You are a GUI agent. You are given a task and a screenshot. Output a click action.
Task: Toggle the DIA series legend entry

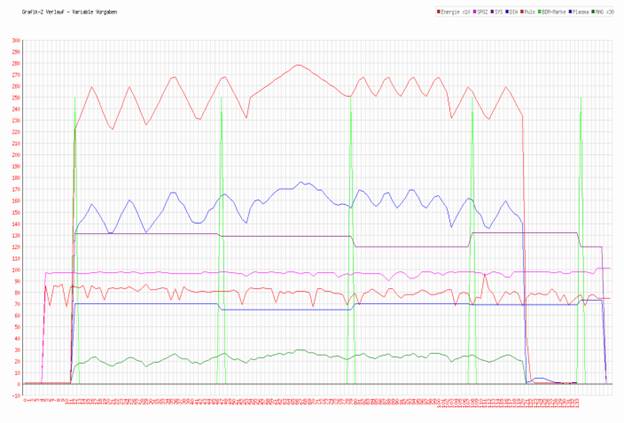(x=515, y=12)
